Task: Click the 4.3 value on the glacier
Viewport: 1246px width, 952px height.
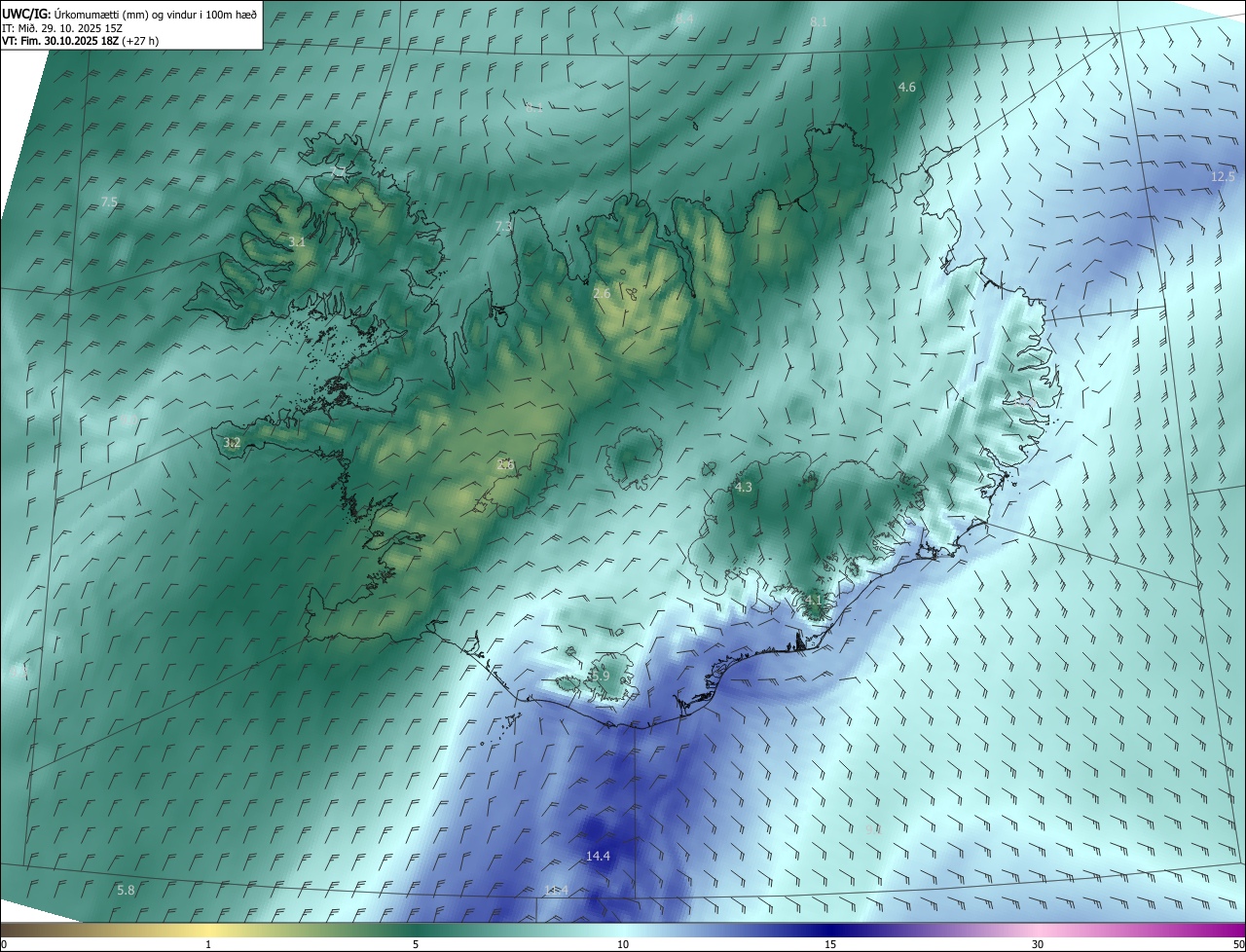Action: (744, 487)
